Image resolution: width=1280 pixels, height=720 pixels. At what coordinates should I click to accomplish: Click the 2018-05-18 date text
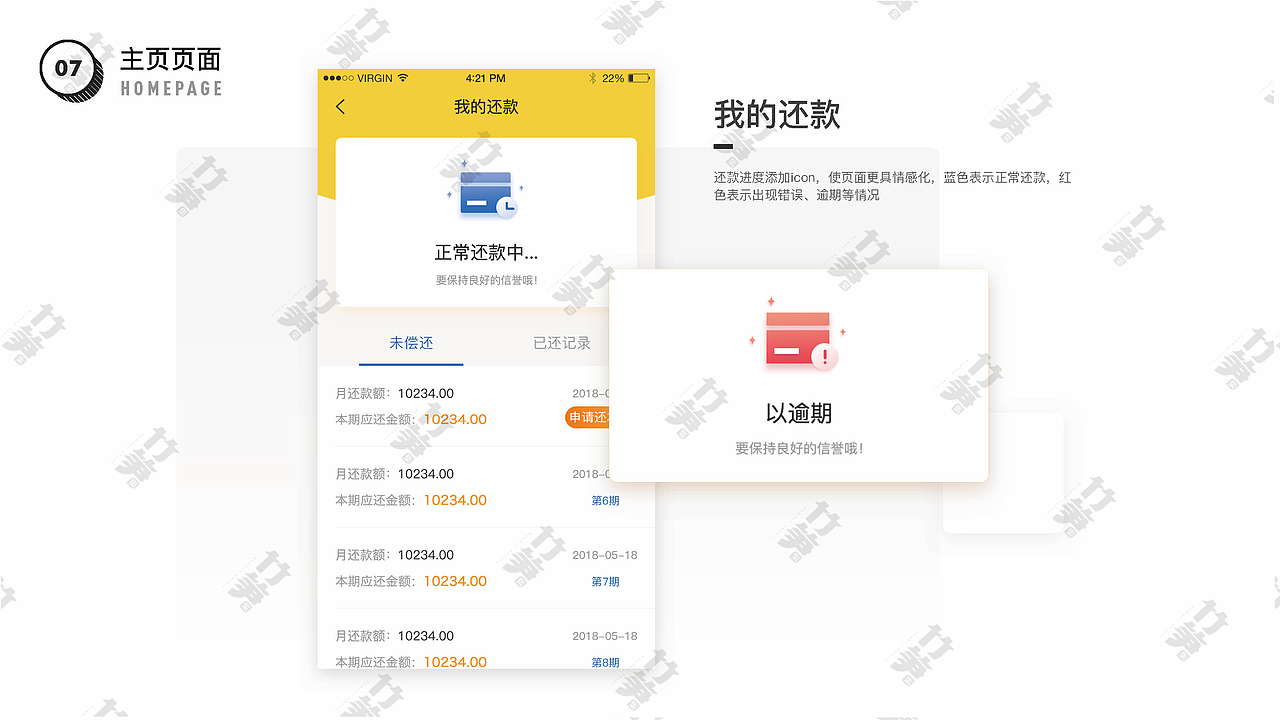pos(603,554)
